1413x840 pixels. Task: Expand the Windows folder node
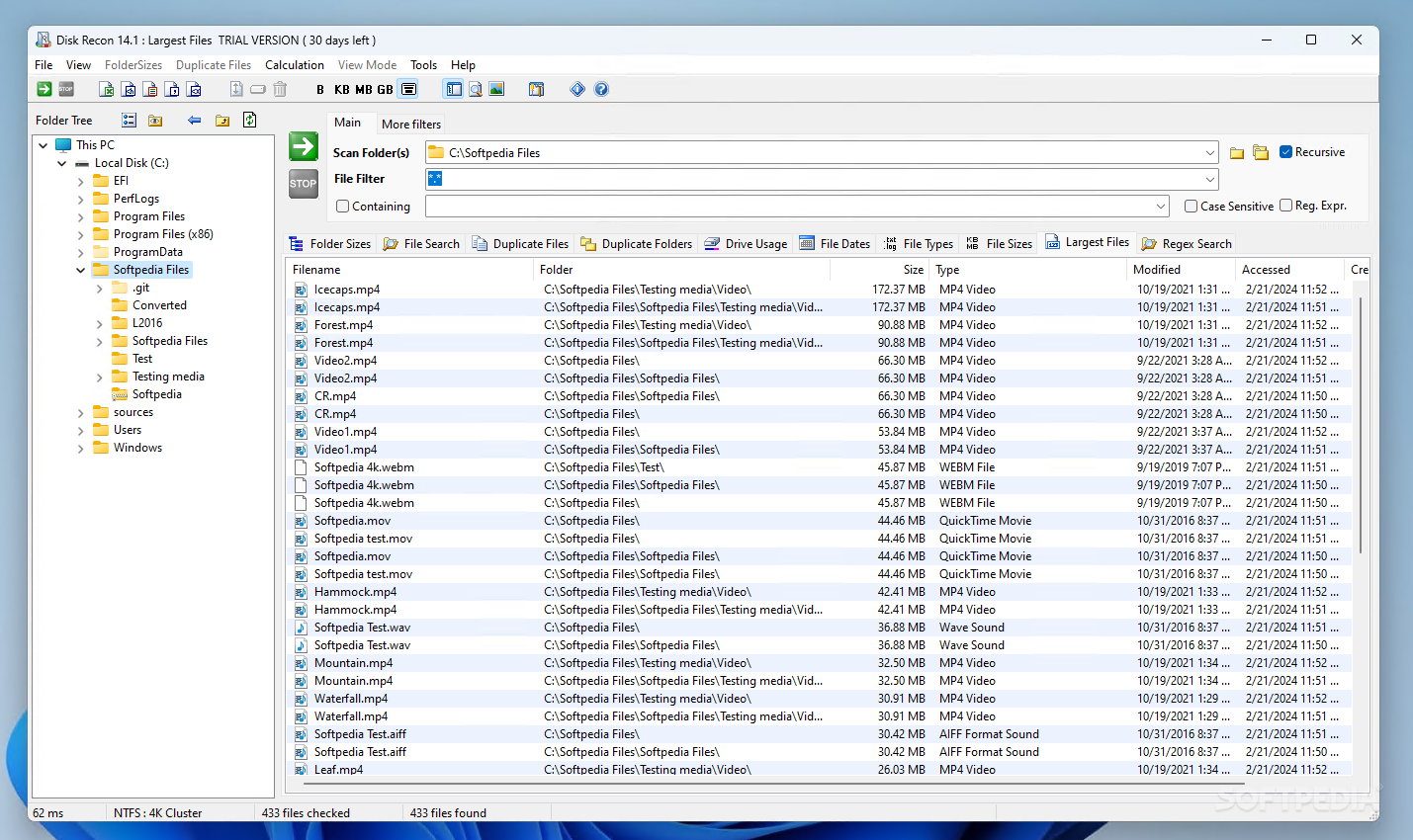81,448
